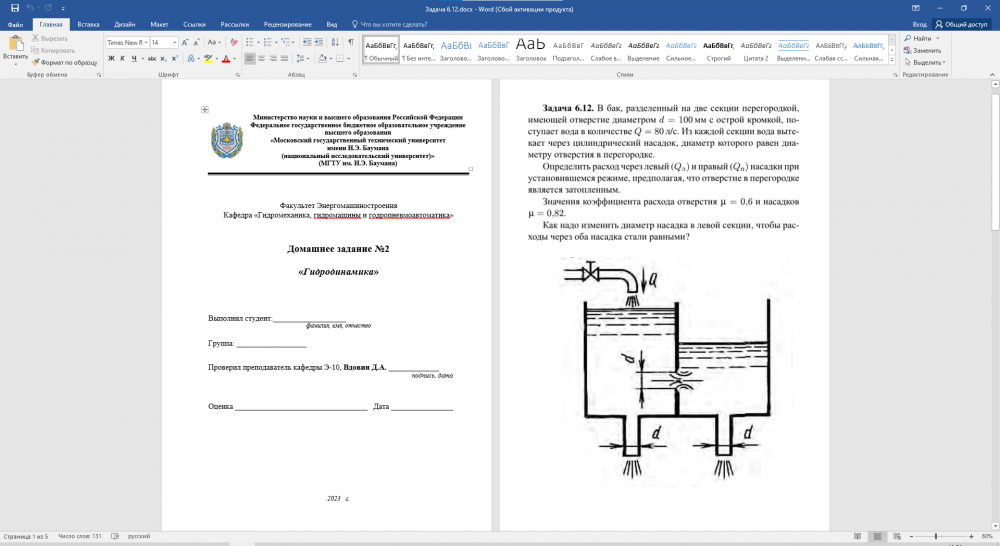Click the Sort (A-Z) paragraph icon

click(x=335, y=43)
